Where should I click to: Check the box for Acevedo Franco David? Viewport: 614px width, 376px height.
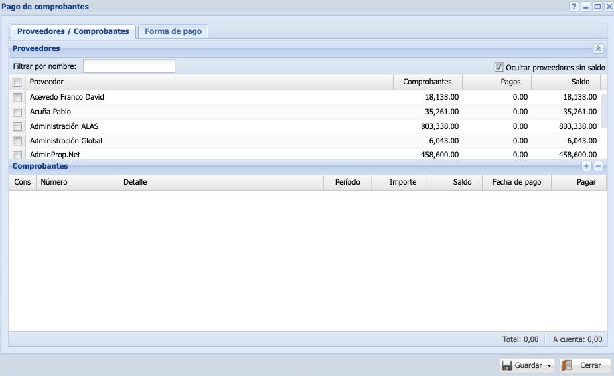tap(17, 97)
